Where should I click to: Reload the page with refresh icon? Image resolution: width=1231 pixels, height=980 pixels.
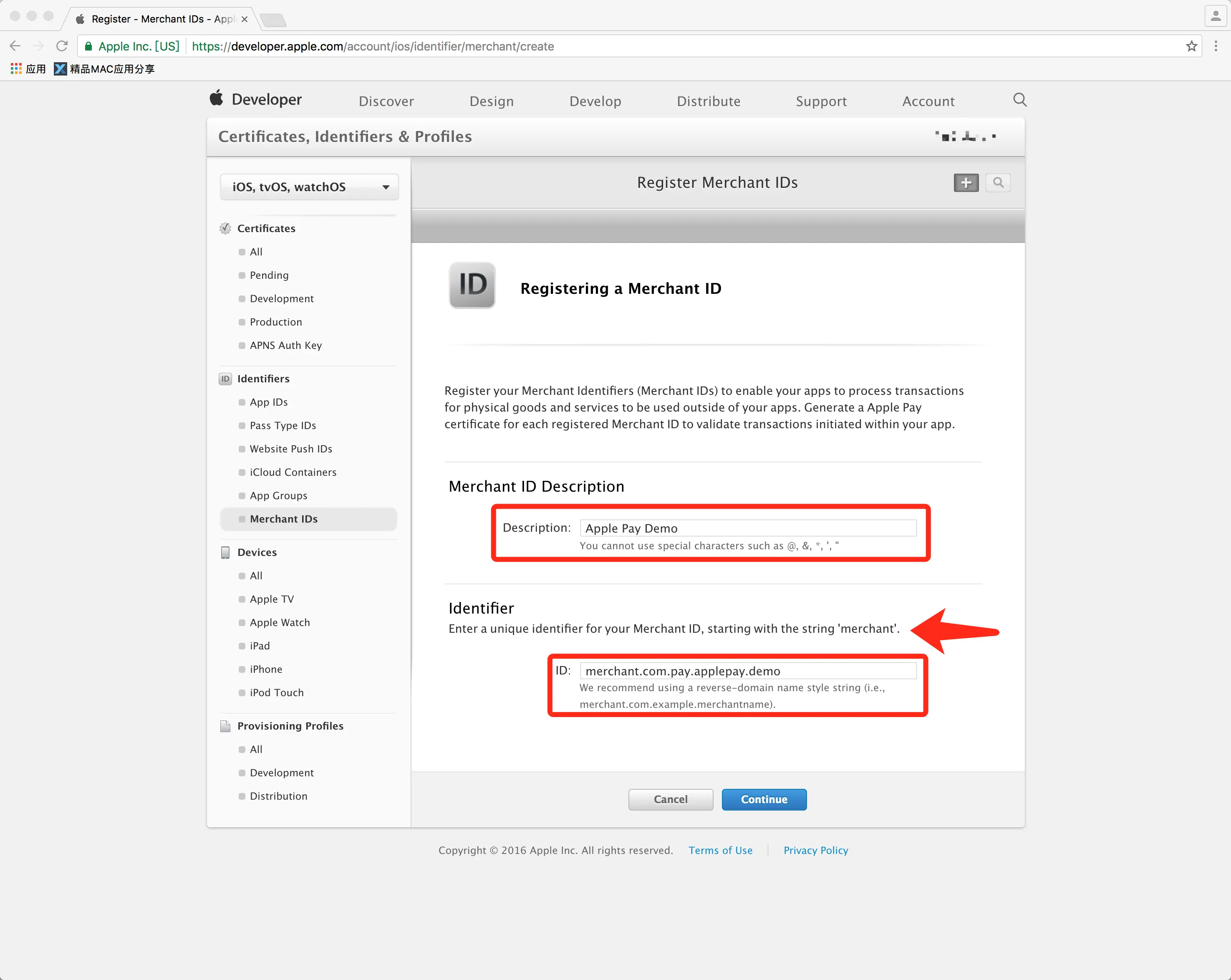pos(62,46)
